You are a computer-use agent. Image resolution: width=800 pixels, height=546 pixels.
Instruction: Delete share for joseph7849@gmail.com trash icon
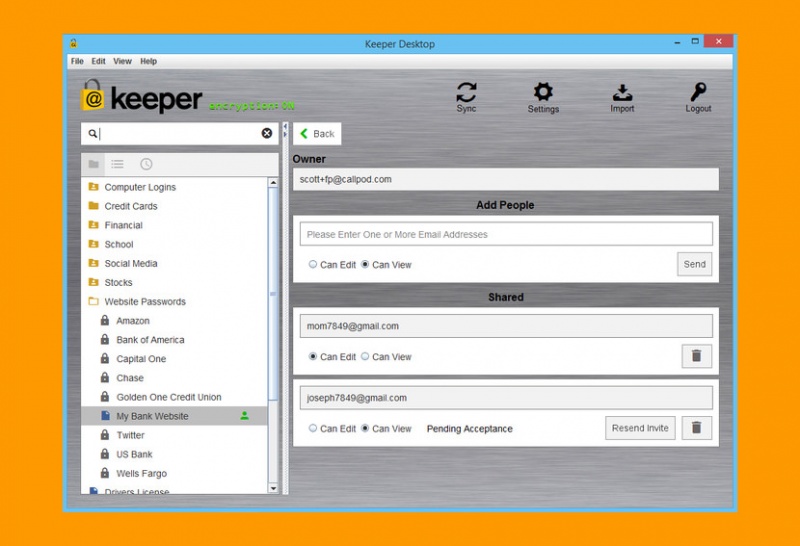click(x=696, y=428)
